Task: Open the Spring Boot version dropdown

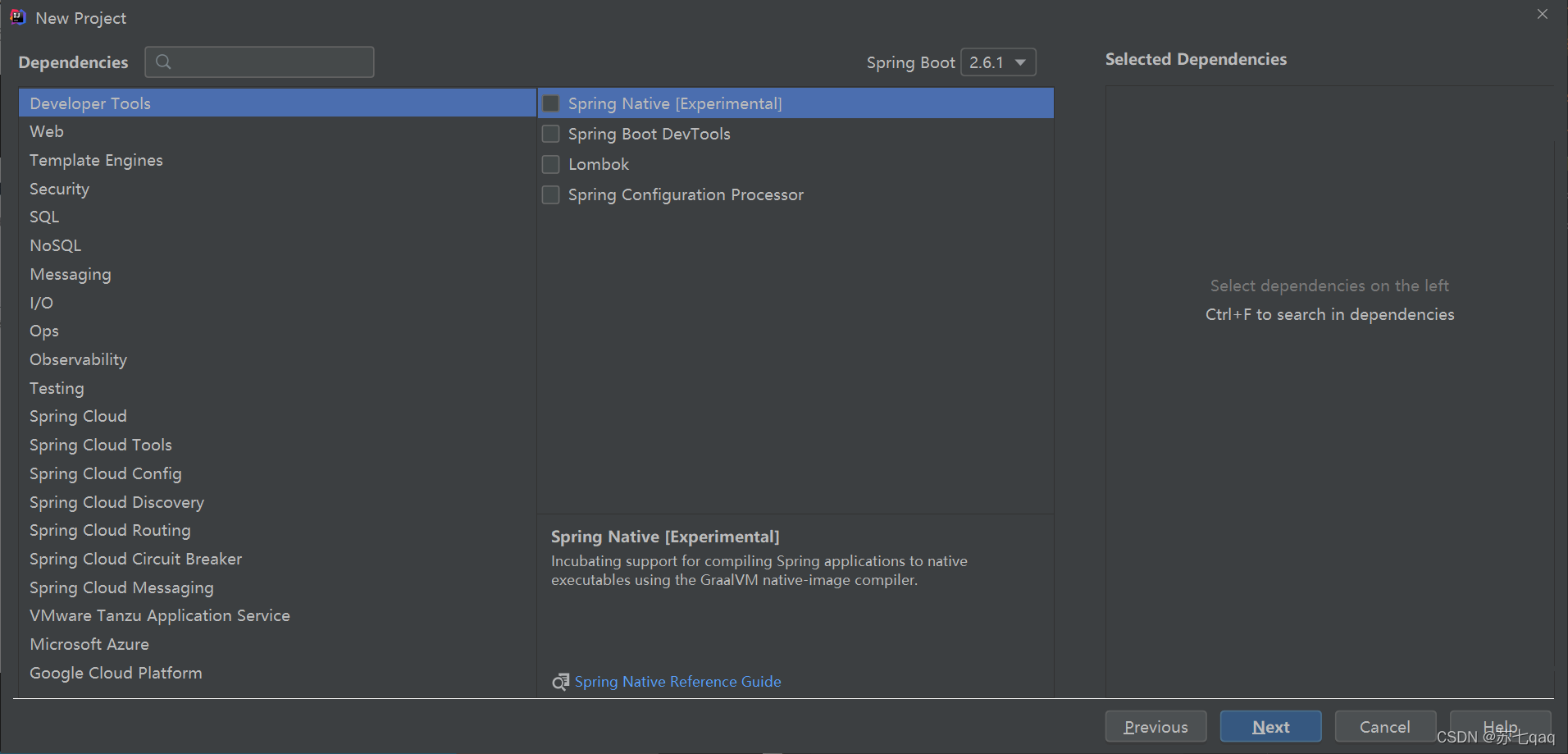Action: 1019,62
